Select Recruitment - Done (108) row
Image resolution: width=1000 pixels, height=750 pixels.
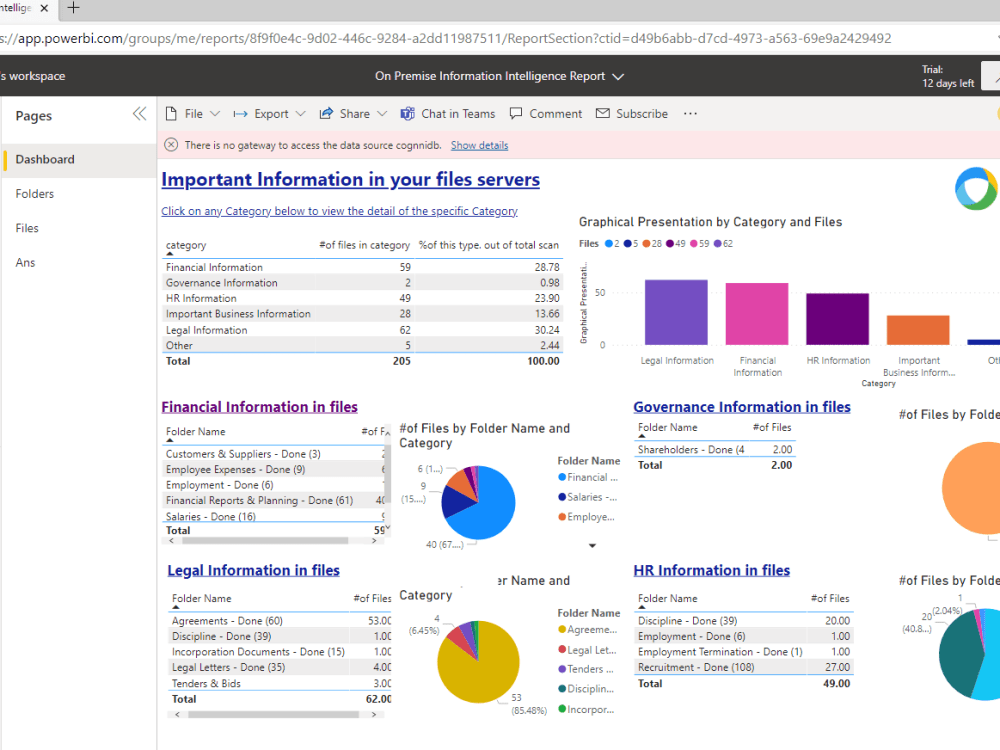[744, 667]
